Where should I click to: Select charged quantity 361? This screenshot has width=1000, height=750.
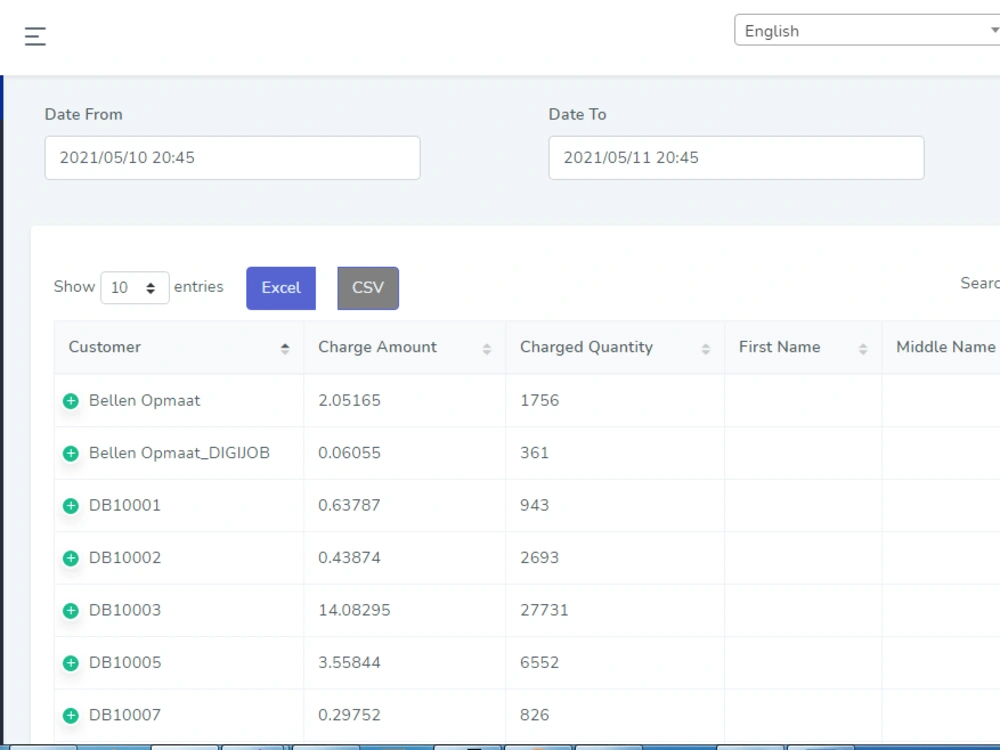point(534,453)
